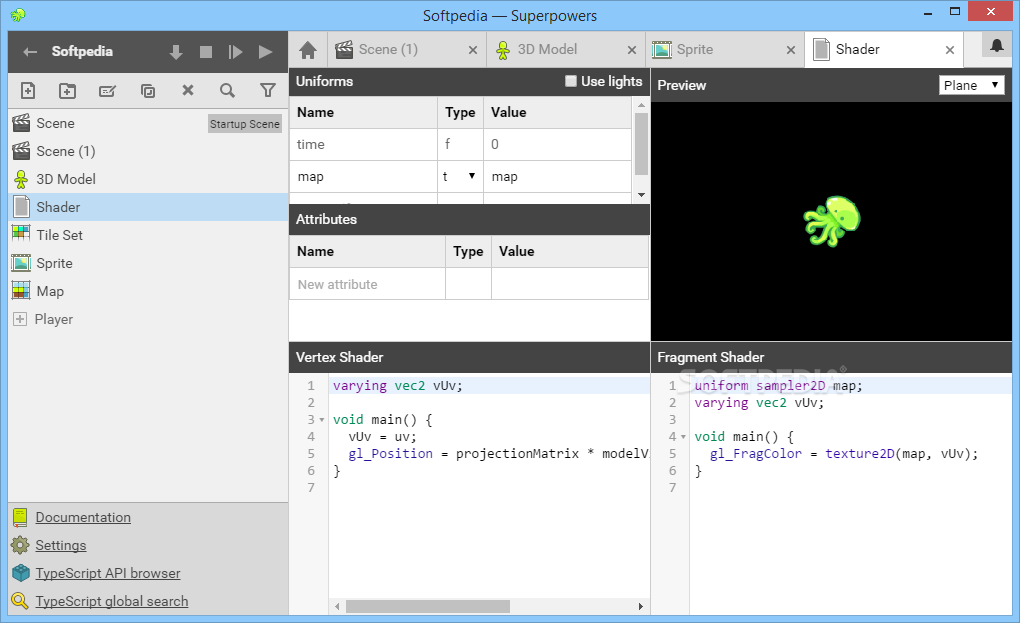The height and width of the screenshot is (623, 1020).
Task: Close the Scene (1) tab
Action: pos(473,50)
